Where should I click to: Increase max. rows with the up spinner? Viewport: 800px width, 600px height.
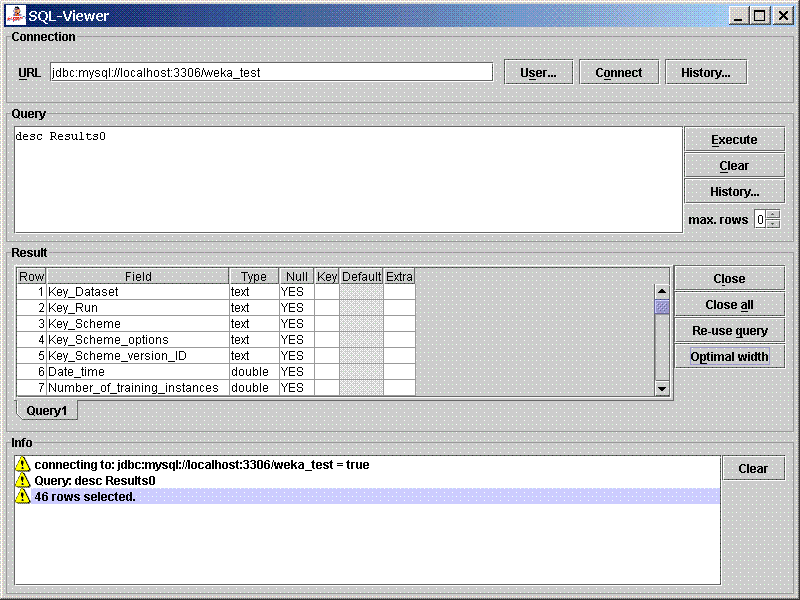coord(773,215)
